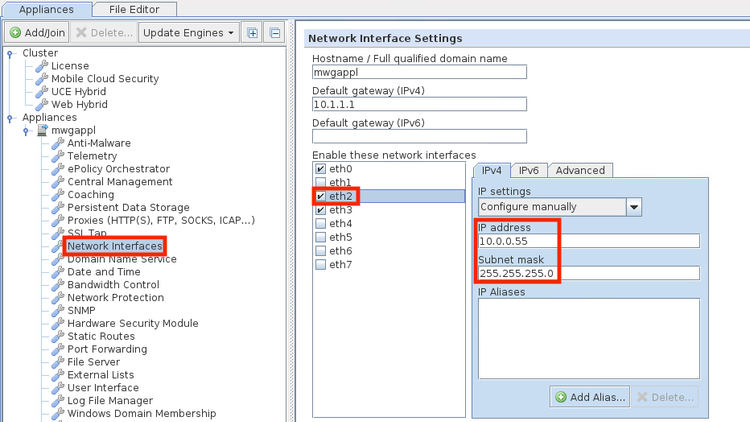Select Date and Time in the tree

[x=103, y=272]
